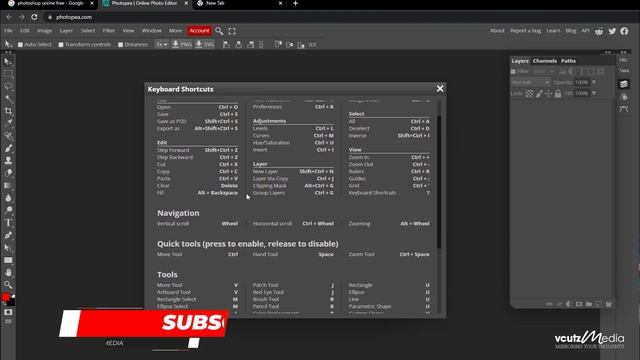Select the Rectangle shape tool
The height and width of the screenshot is (360, 640).
[8, 260]
